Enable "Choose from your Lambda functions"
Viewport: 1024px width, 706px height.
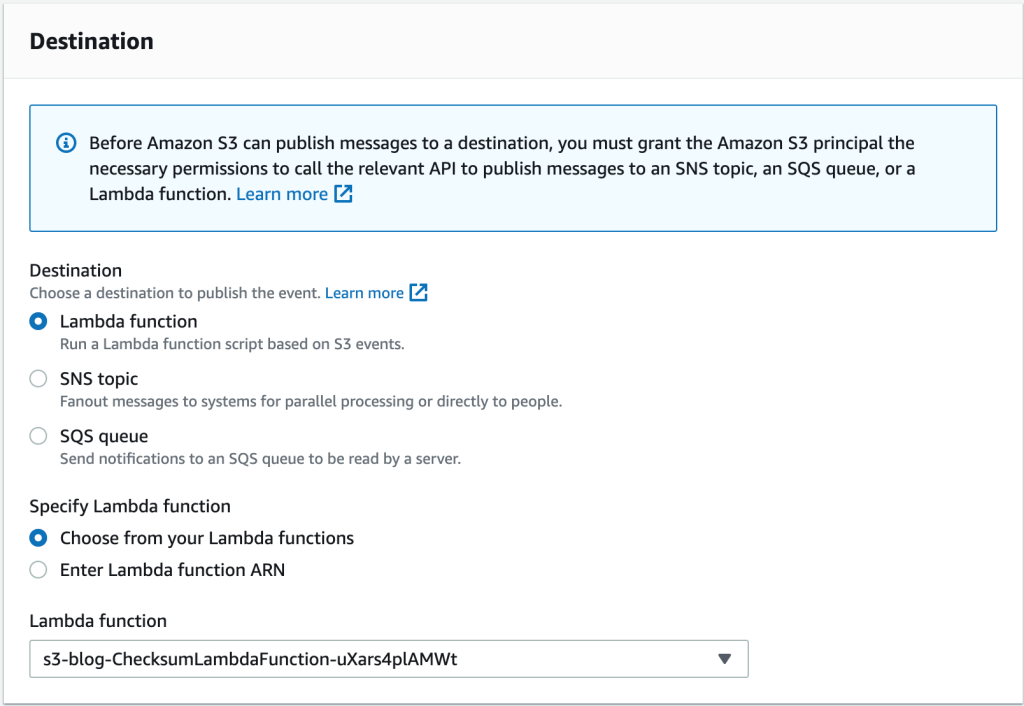pos(36,537)
